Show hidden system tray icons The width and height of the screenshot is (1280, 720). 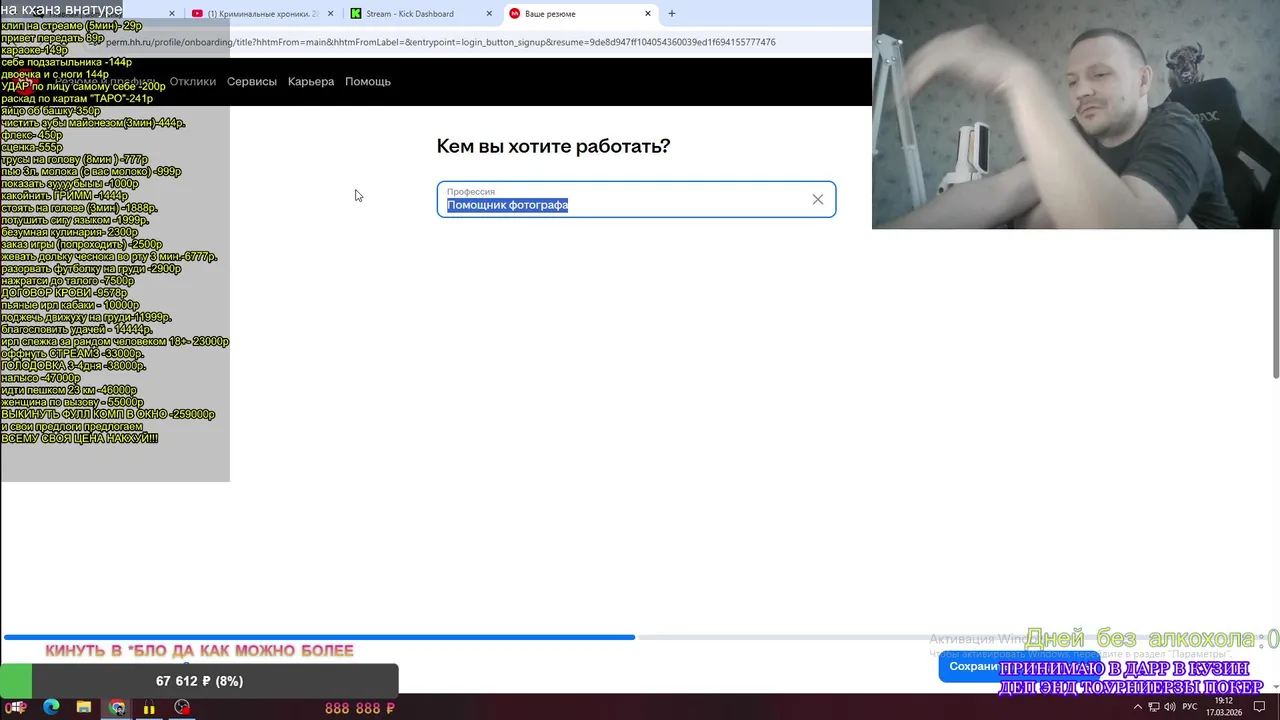1137,707
